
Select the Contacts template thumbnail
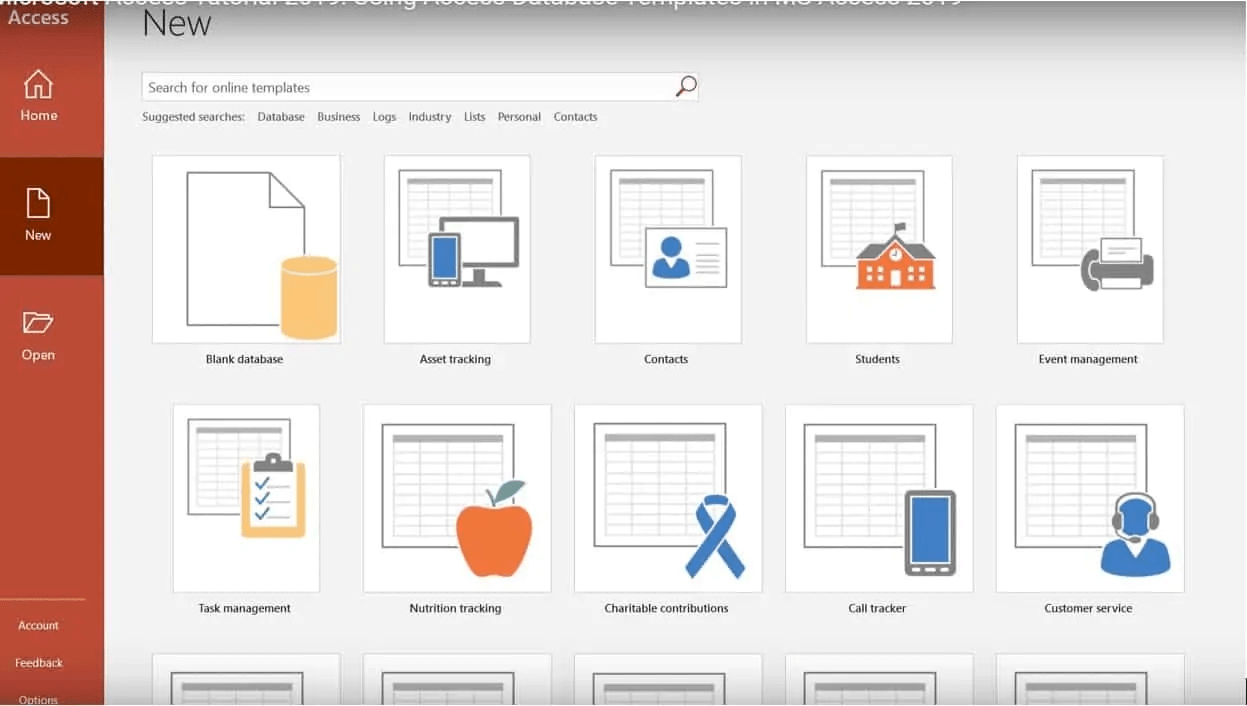click(x=668, y=250)
